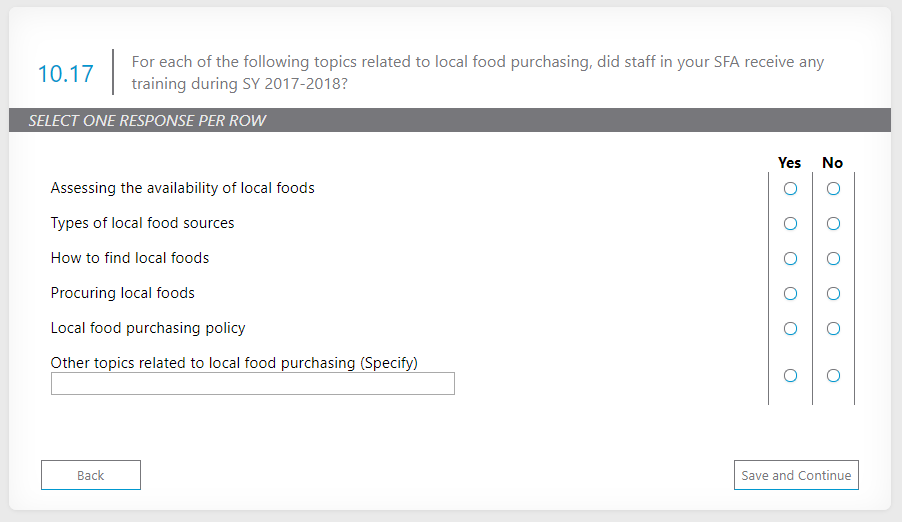The image size is (902, 522).
Task: Click the 'Select one response per row' banner
Action: pos(147,121)
